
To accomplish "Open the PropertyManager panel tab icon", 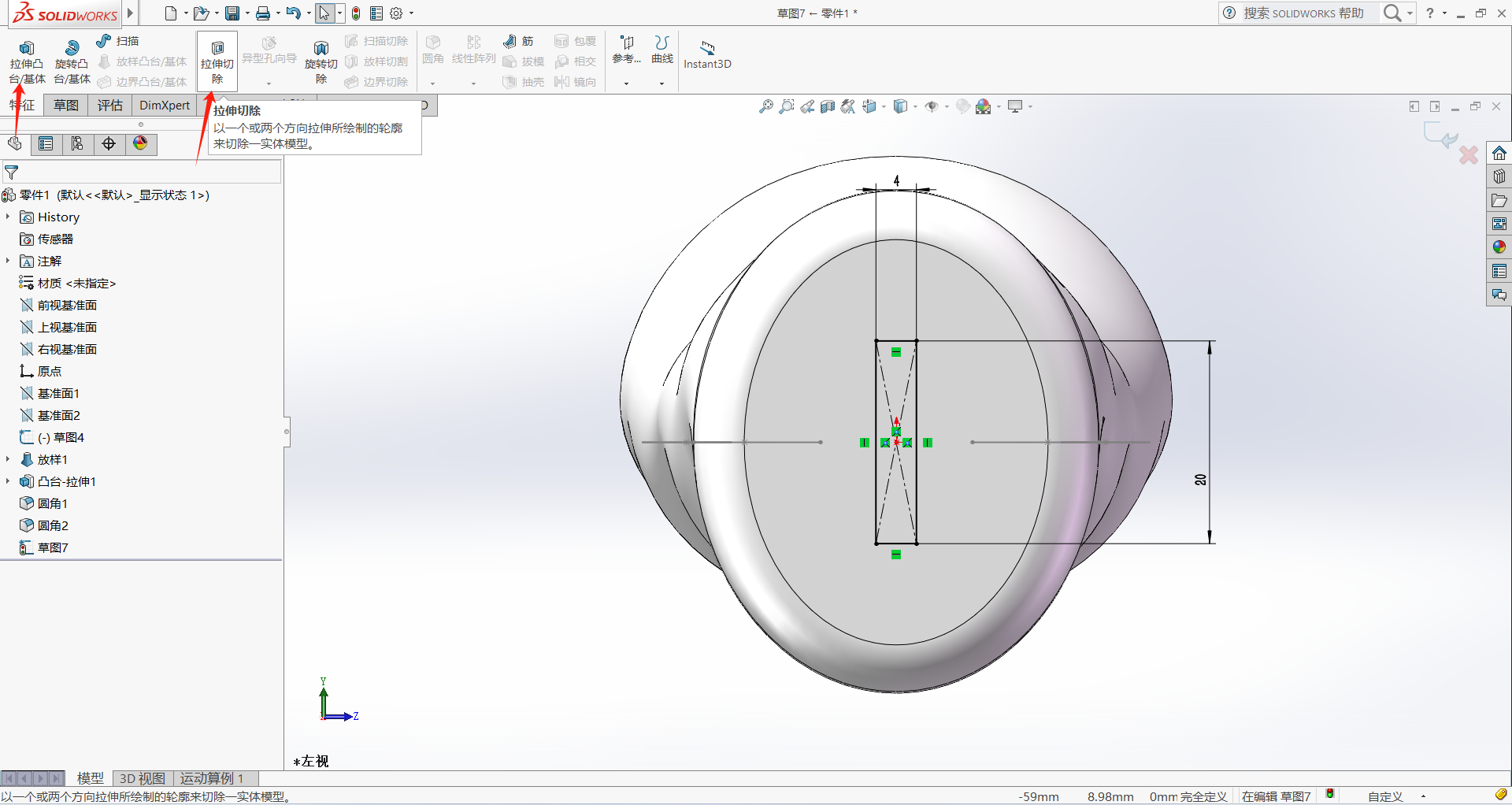I will [x=46, y=143].
